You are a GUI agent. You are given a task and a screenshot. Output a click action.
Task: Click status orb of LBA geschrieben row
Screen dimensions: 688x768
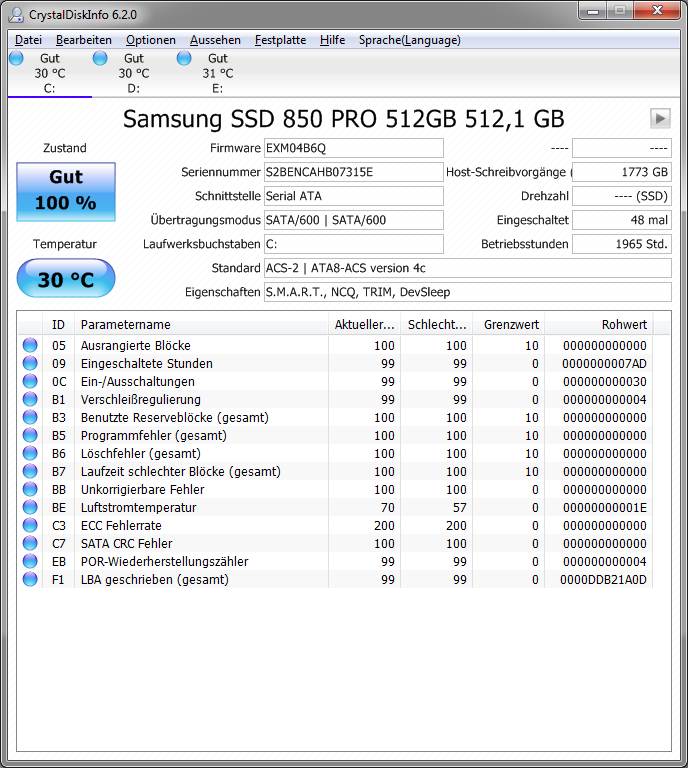(x=30, y=579)
